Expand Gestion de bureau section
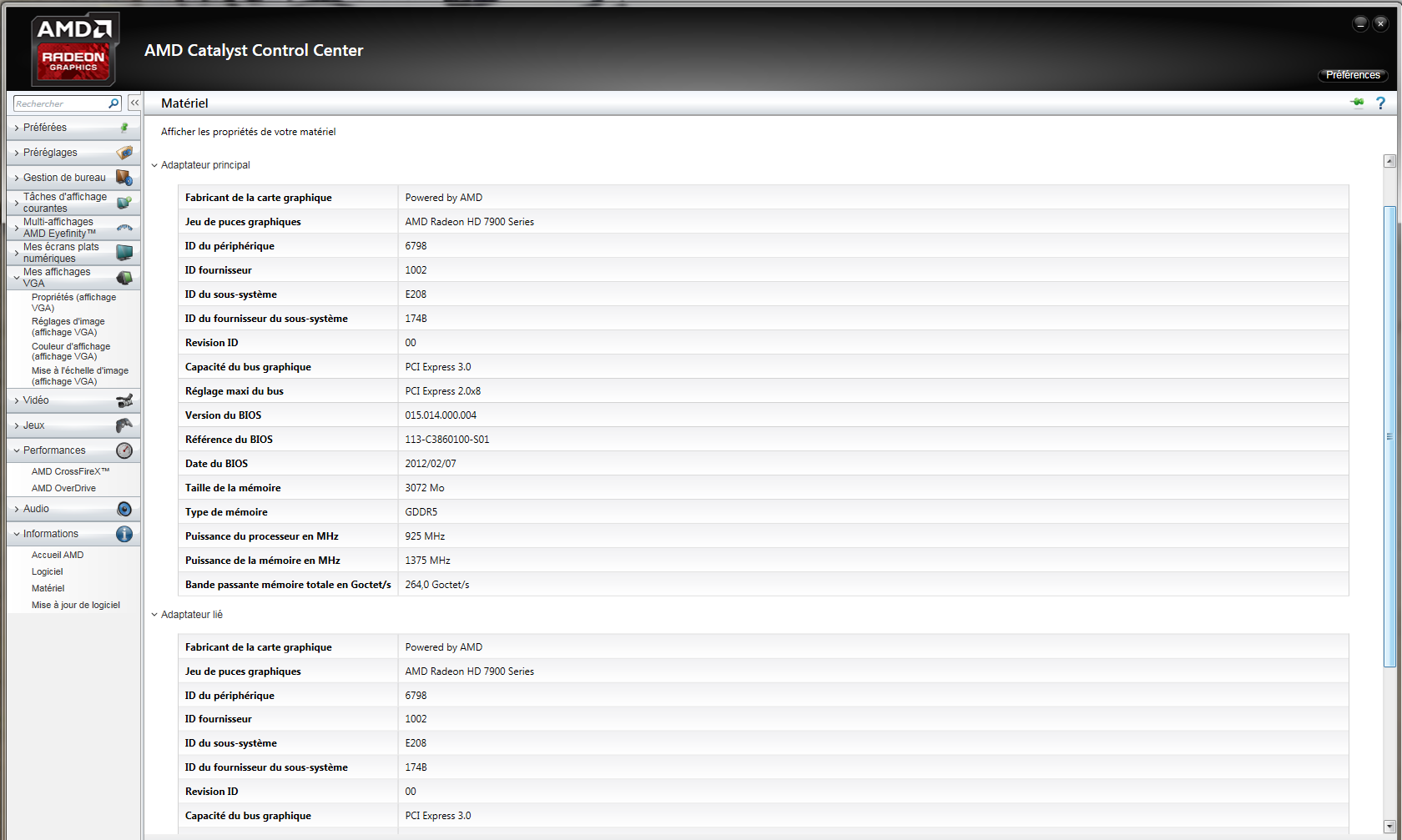 click(64, 178)
